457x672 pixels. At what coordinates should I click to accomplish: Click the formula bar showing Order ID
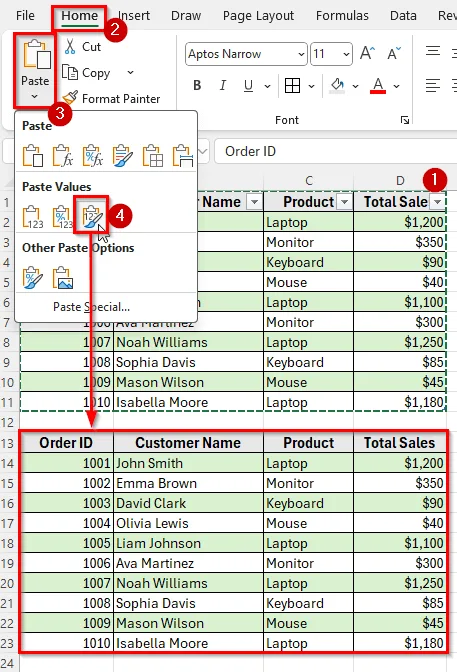coord(336,151)
